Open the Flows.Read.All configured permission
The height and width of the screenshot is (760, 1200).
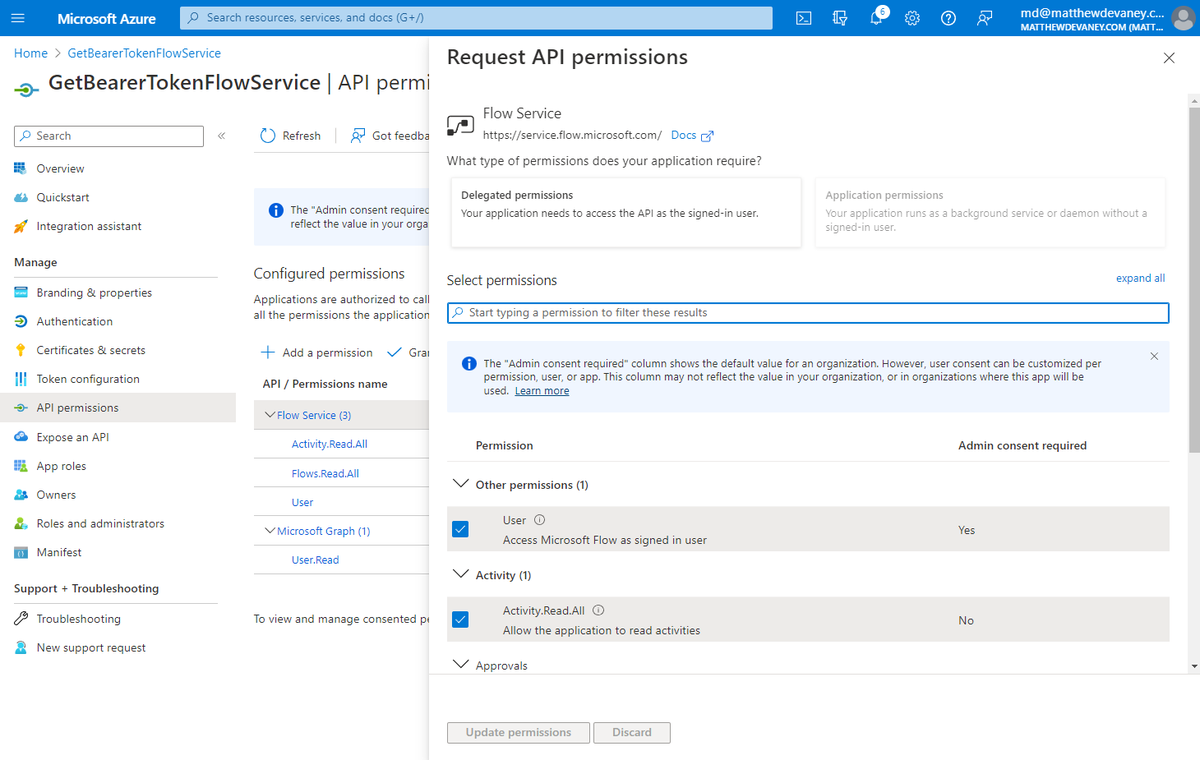click(325, 473)
